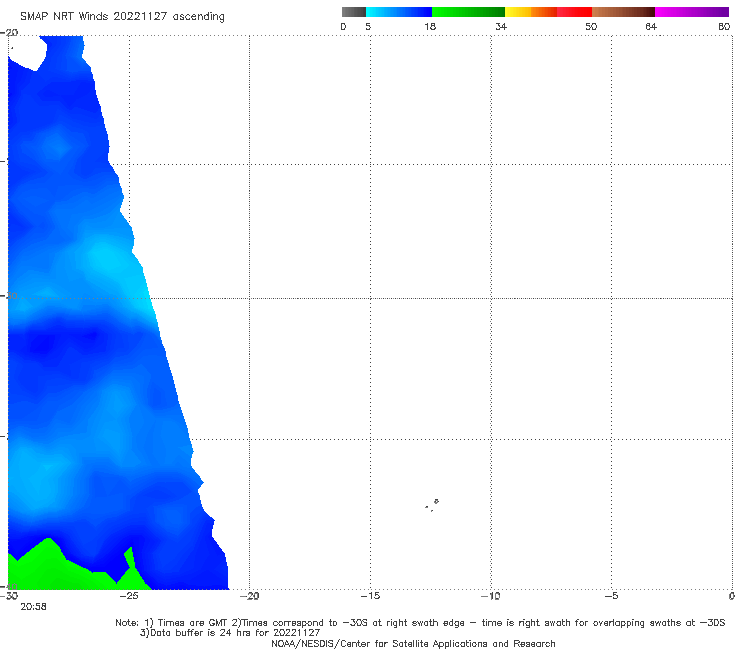This screenshot has height=650, width=740.
Task: Click the swath time label '20:58'
Action: pyautogui.click(x=34, y=607)
